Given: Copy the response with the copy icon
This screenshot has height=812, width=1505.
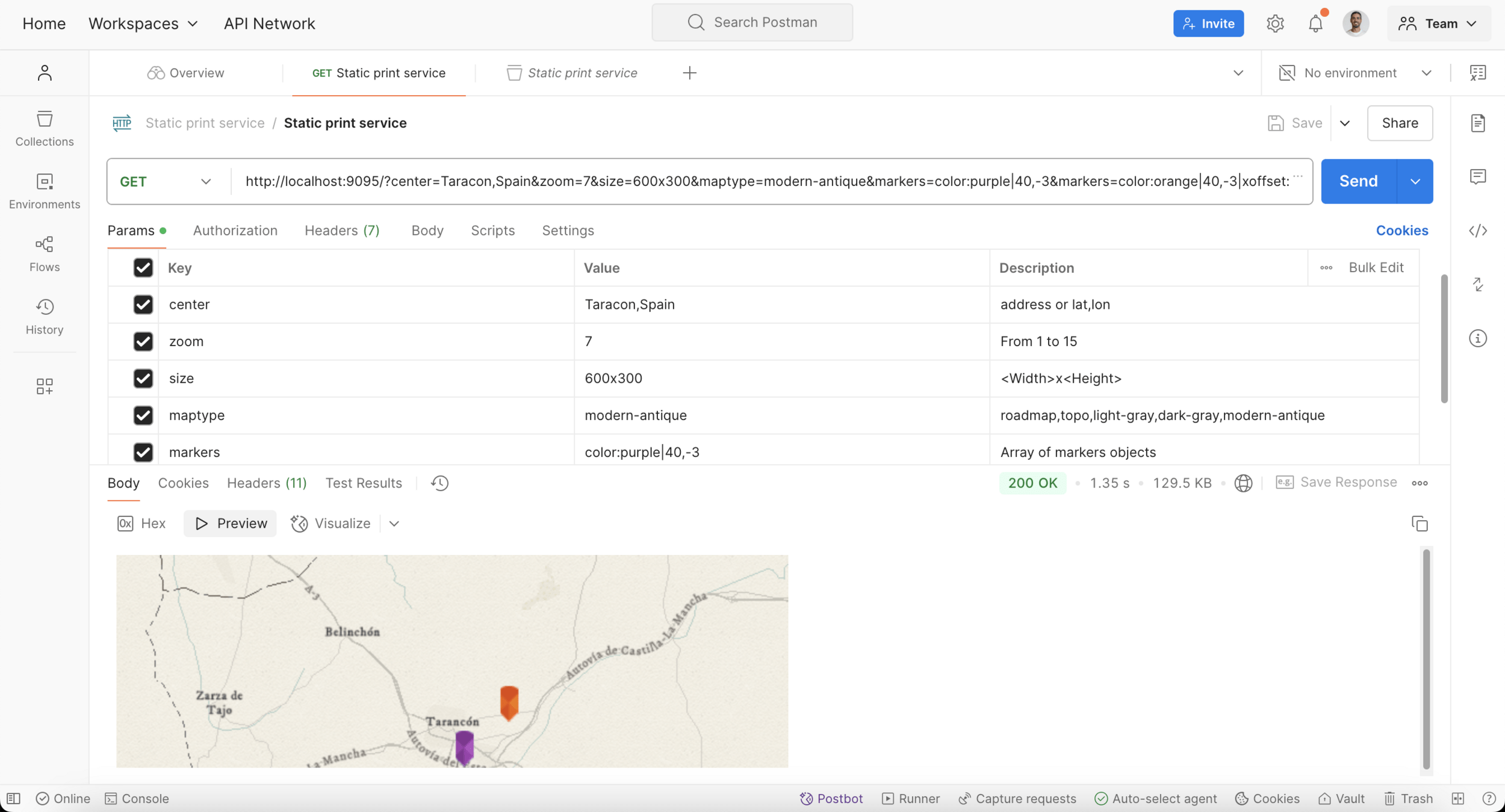Looking at the screenshot, I should pos(1419,524).
